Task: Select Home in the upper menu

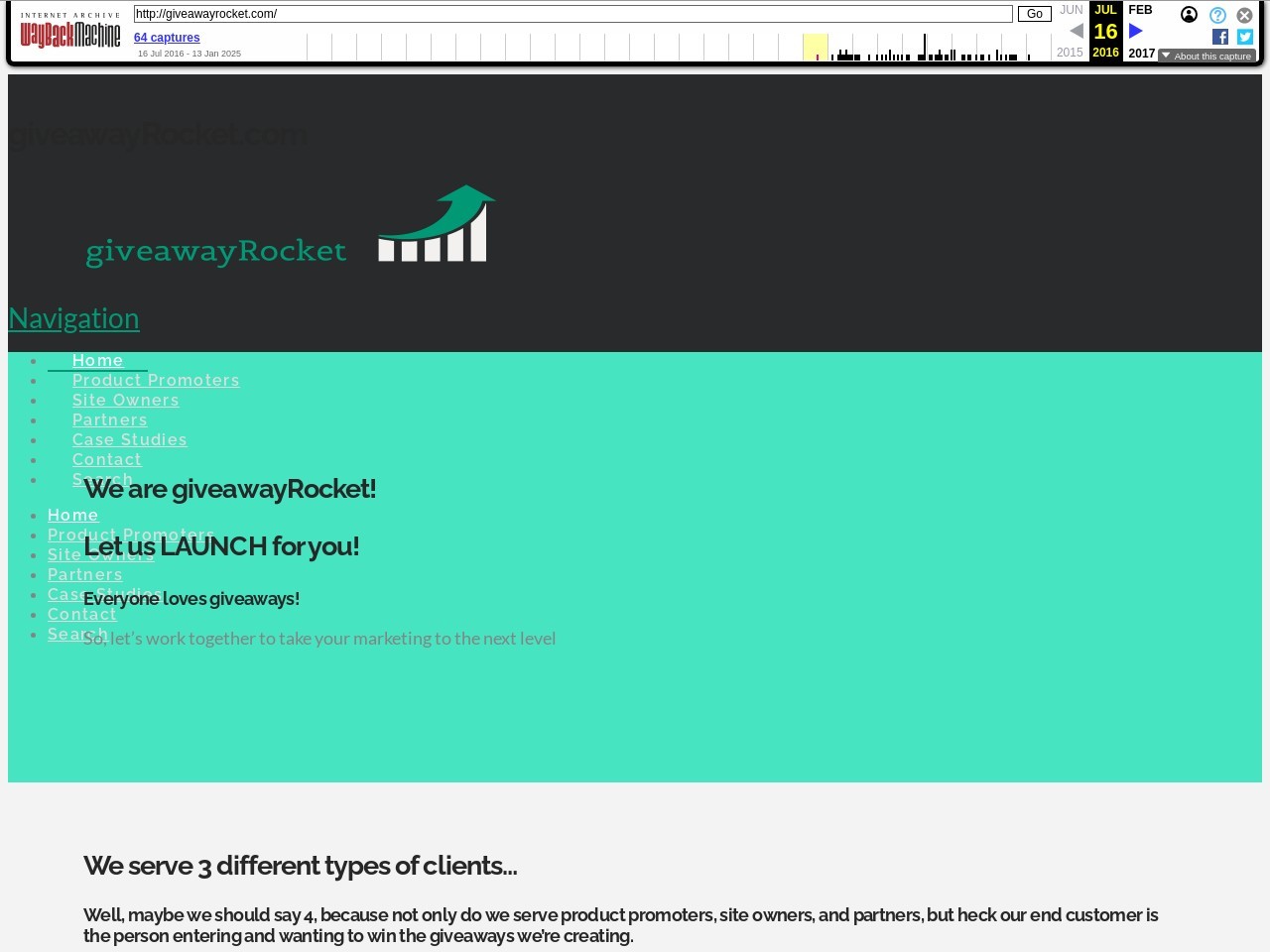Action: (x=97, y=361)
